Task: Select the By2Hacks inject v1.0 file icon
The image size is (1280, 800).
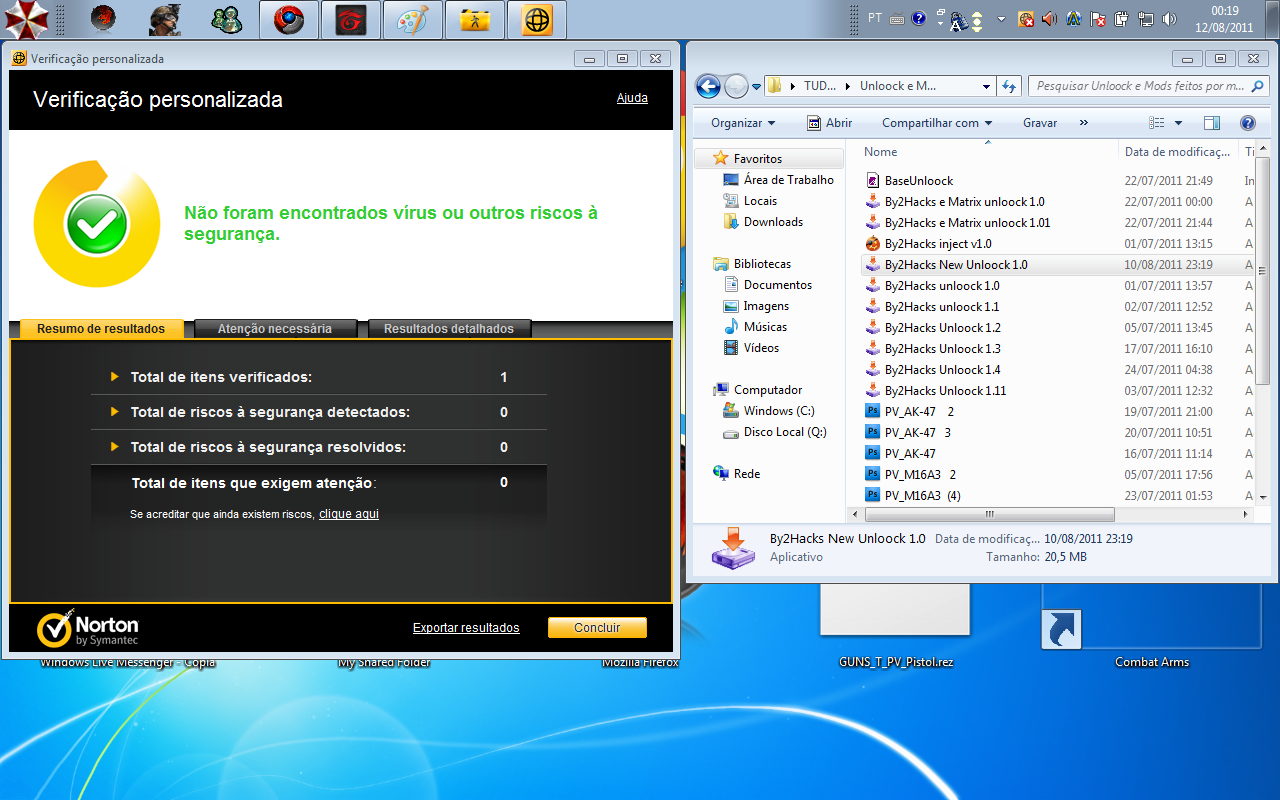Action: tap(873, 244)
